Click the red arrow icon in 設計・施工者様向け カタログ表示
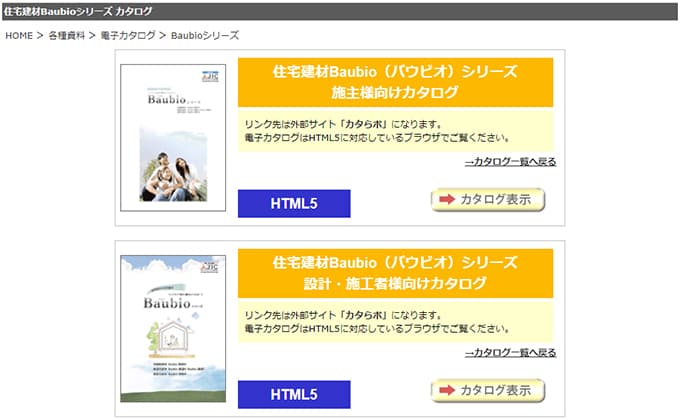This screenshot has width=680, height=420. [446, 390]
